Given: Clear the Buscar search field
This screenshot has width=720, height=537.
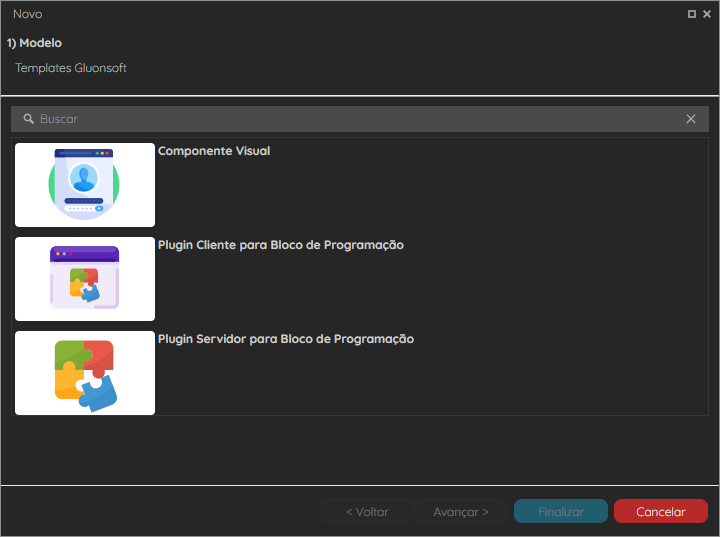Looking at the screenshot, I should click(x=691, y=119).
